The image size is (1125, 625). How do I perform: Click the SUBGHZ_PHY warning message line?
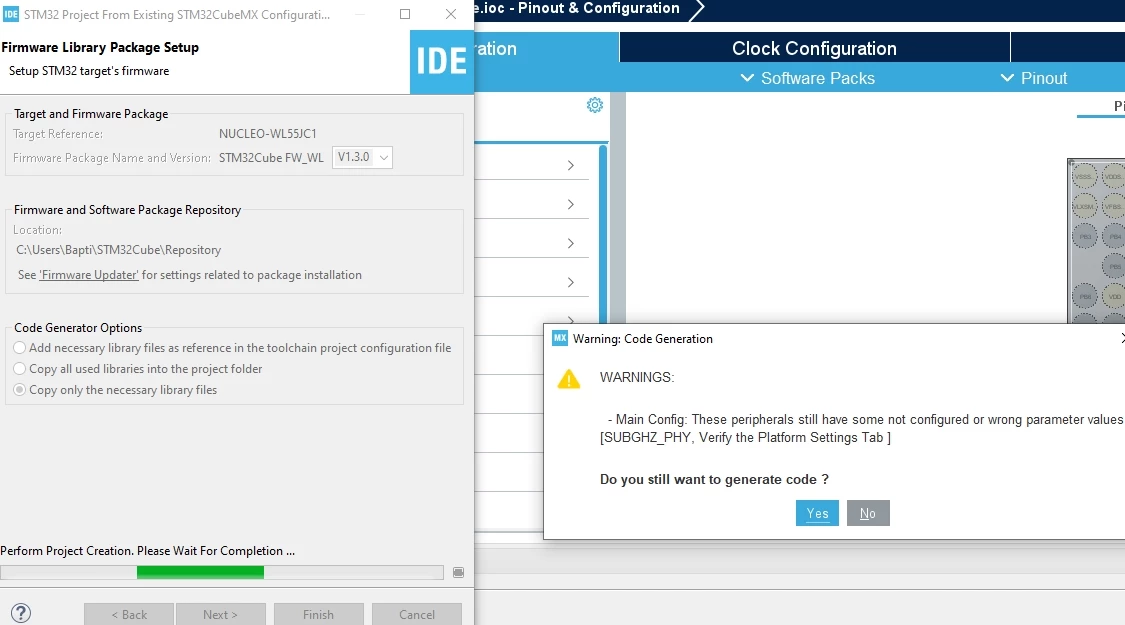745,438
